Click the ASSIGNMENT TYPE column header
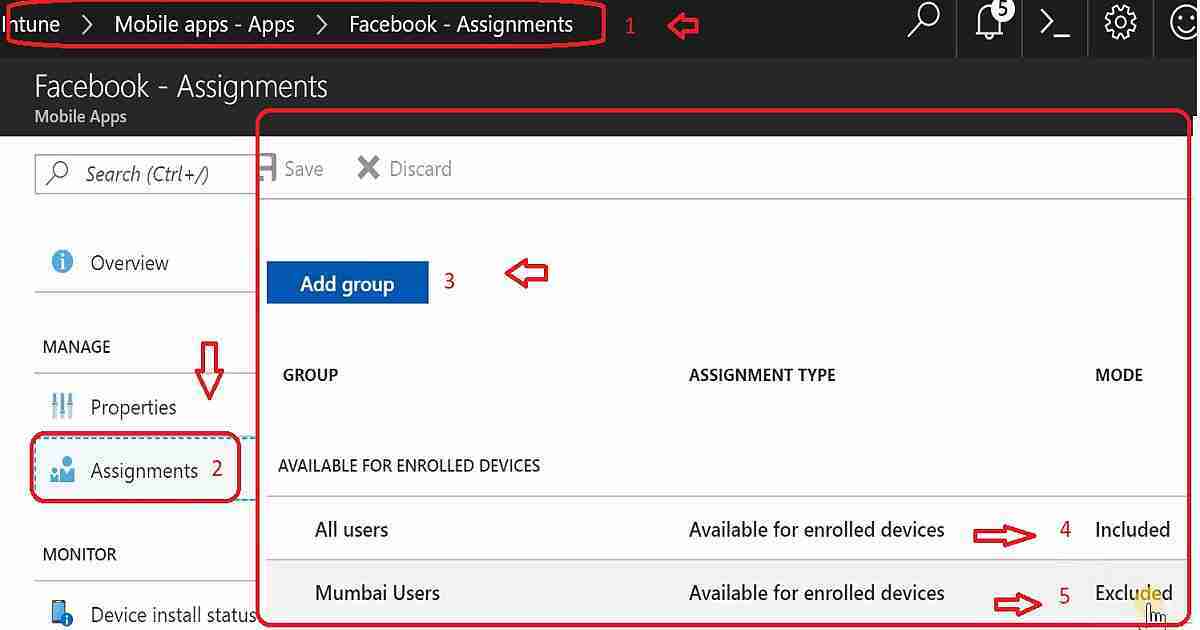 (x=762, y=375)
